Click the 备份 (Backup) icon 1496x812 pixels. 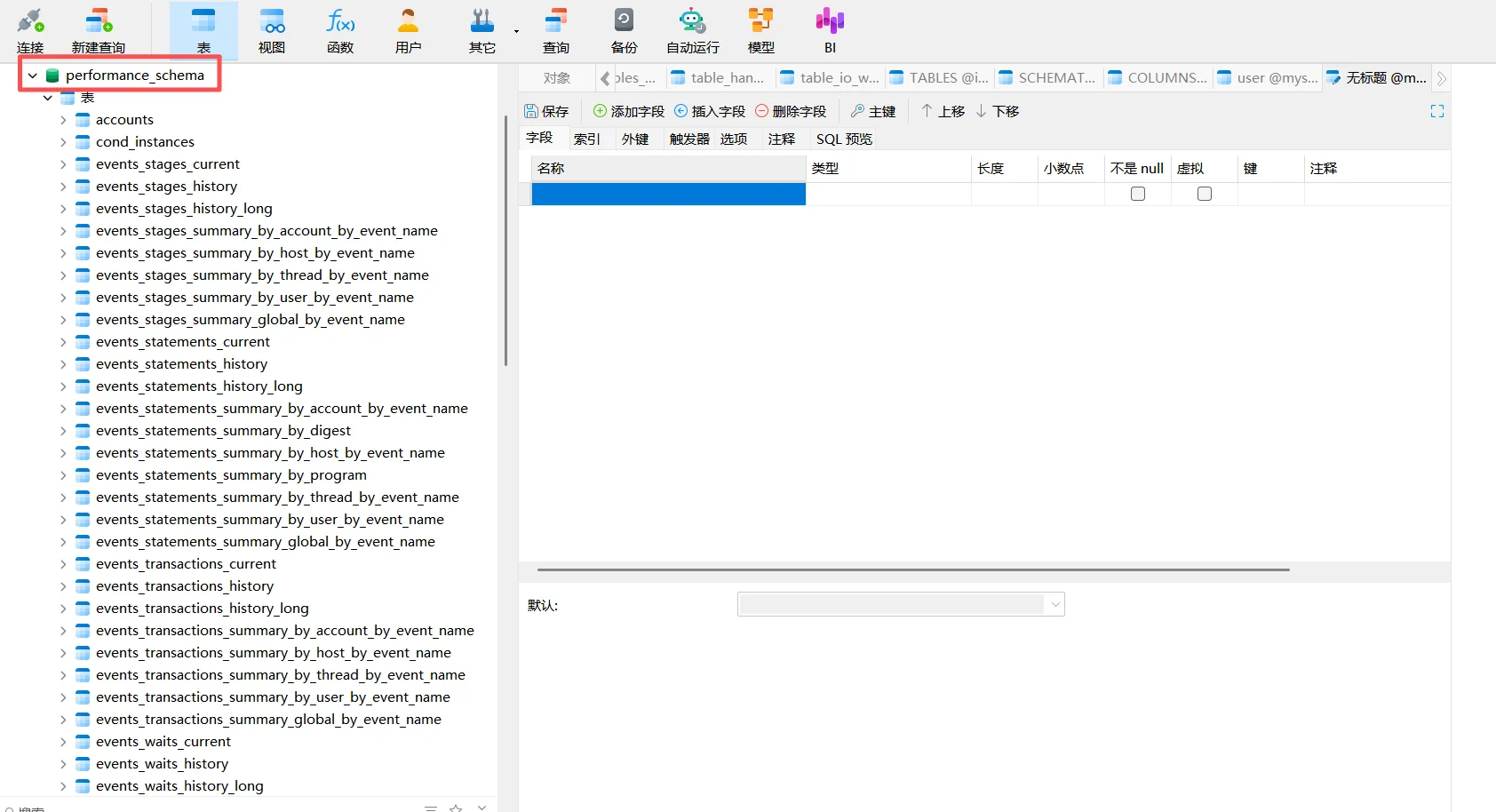(624, 30)
